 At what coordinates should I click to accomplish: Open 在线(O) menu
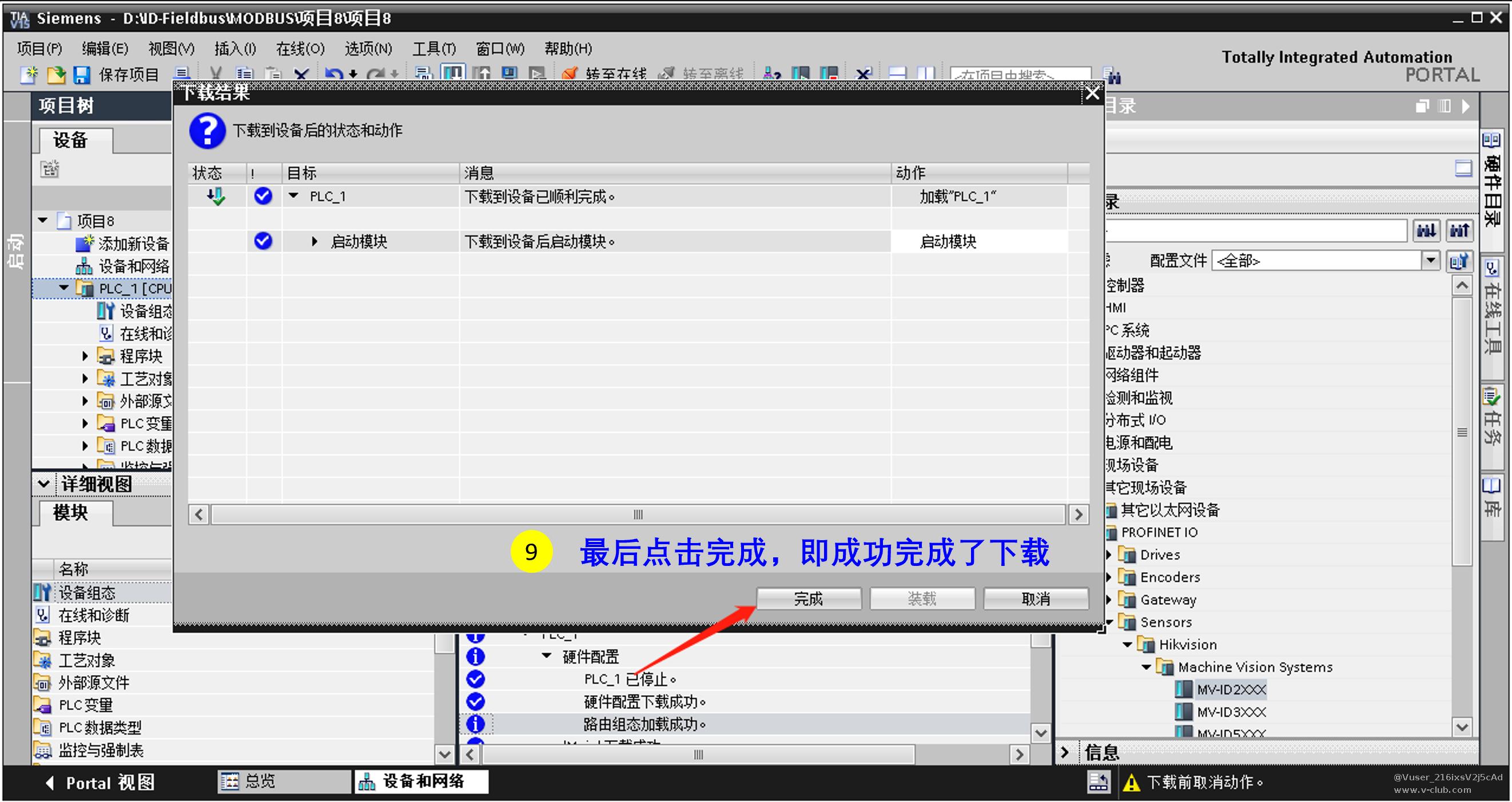pyautogui.click(x=300, y=48)
